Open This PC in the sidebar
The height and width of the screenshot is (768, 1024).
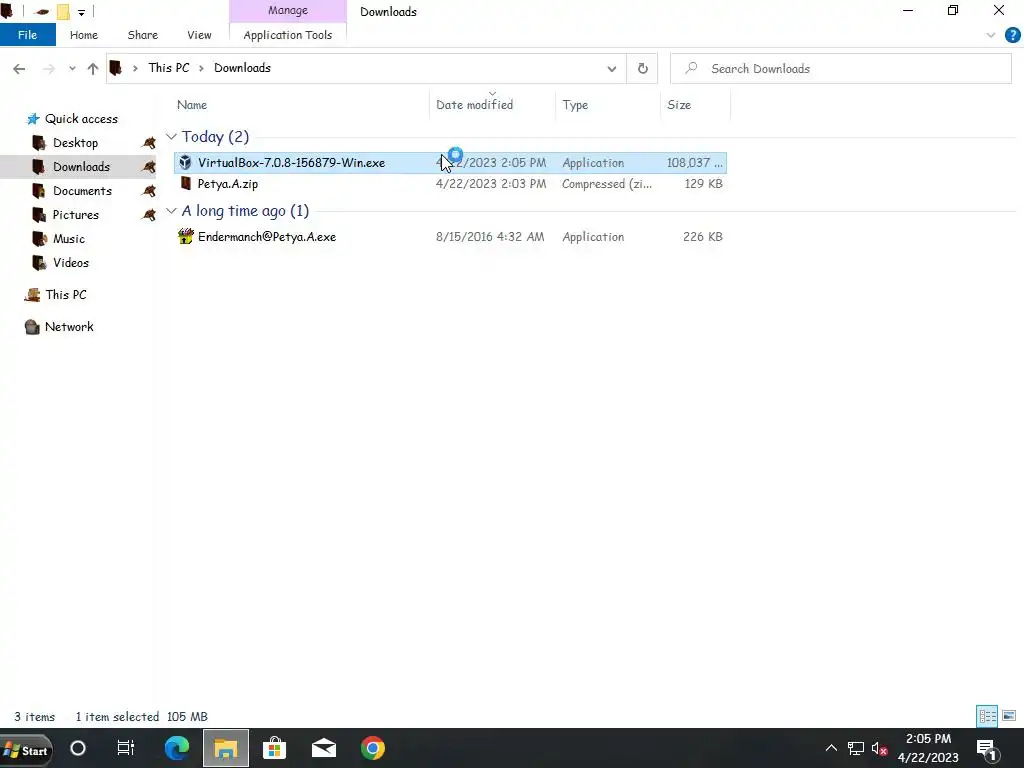(65, 295)
